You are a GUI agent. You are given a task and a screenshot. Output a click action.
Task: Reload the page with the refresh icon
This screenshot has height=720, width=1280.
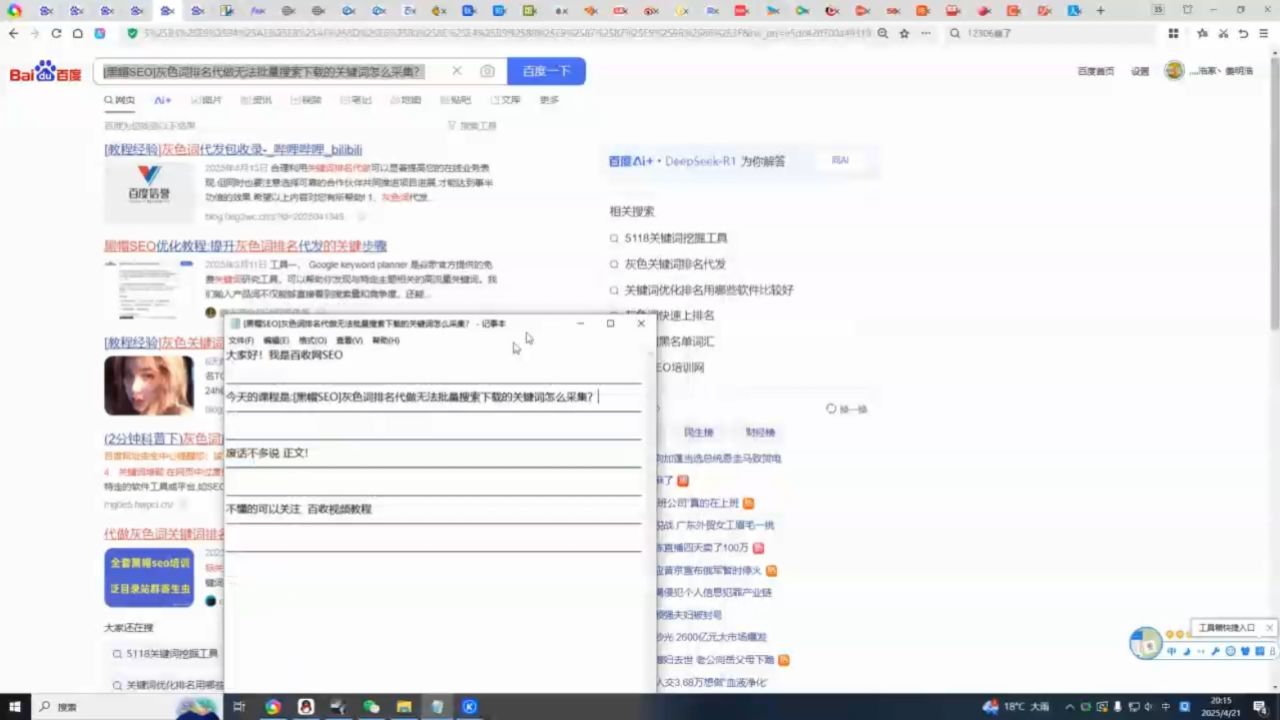click(56, 33)
